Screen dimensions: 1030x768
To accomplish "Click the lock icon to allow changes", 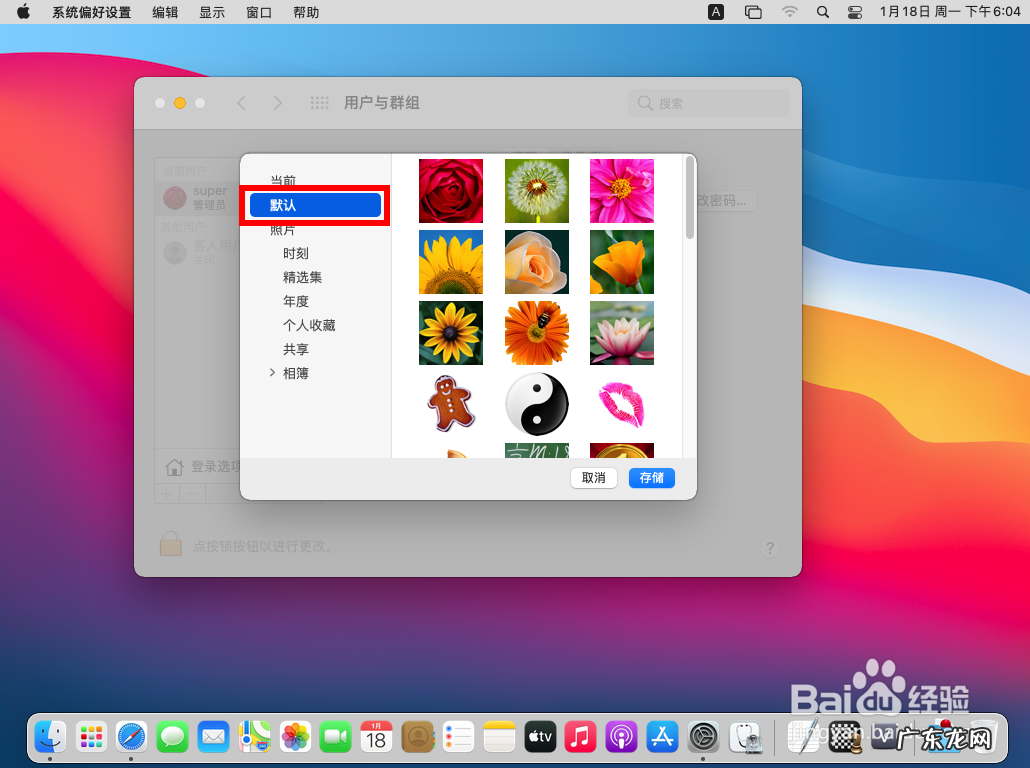I will 170,545.
